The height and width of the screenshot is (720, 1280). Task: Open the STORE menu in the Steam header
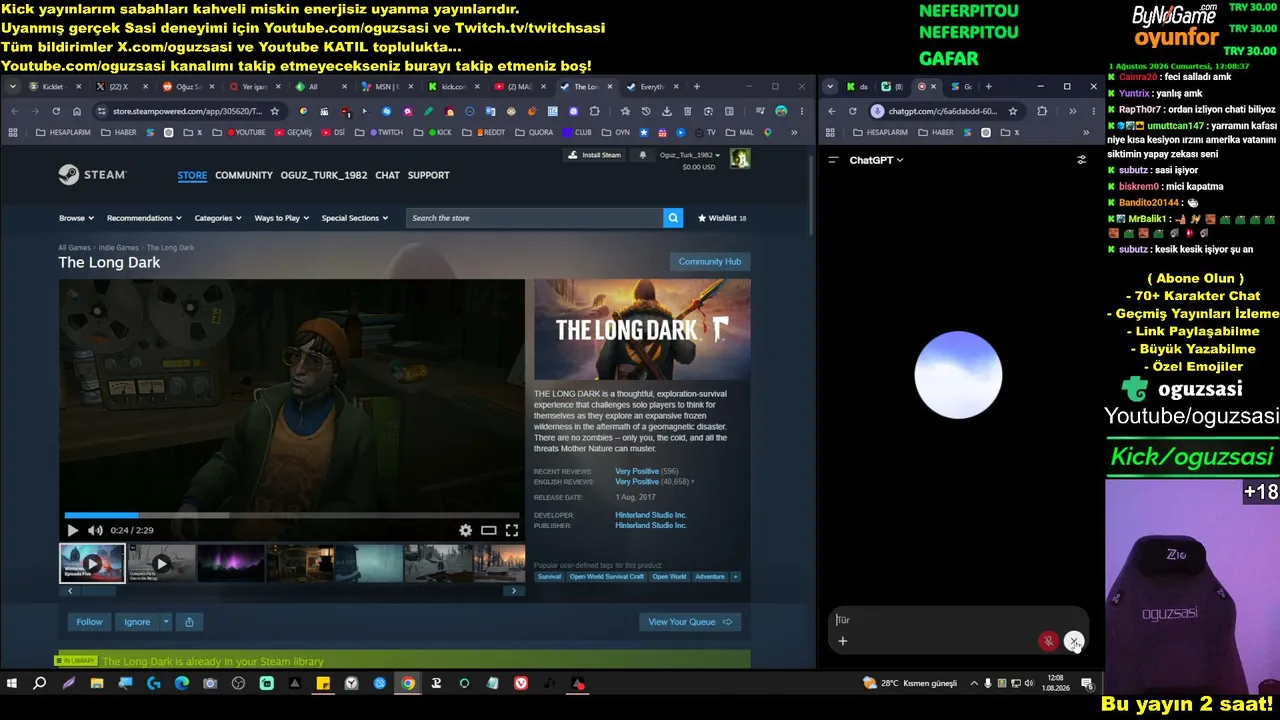[192, 175]
